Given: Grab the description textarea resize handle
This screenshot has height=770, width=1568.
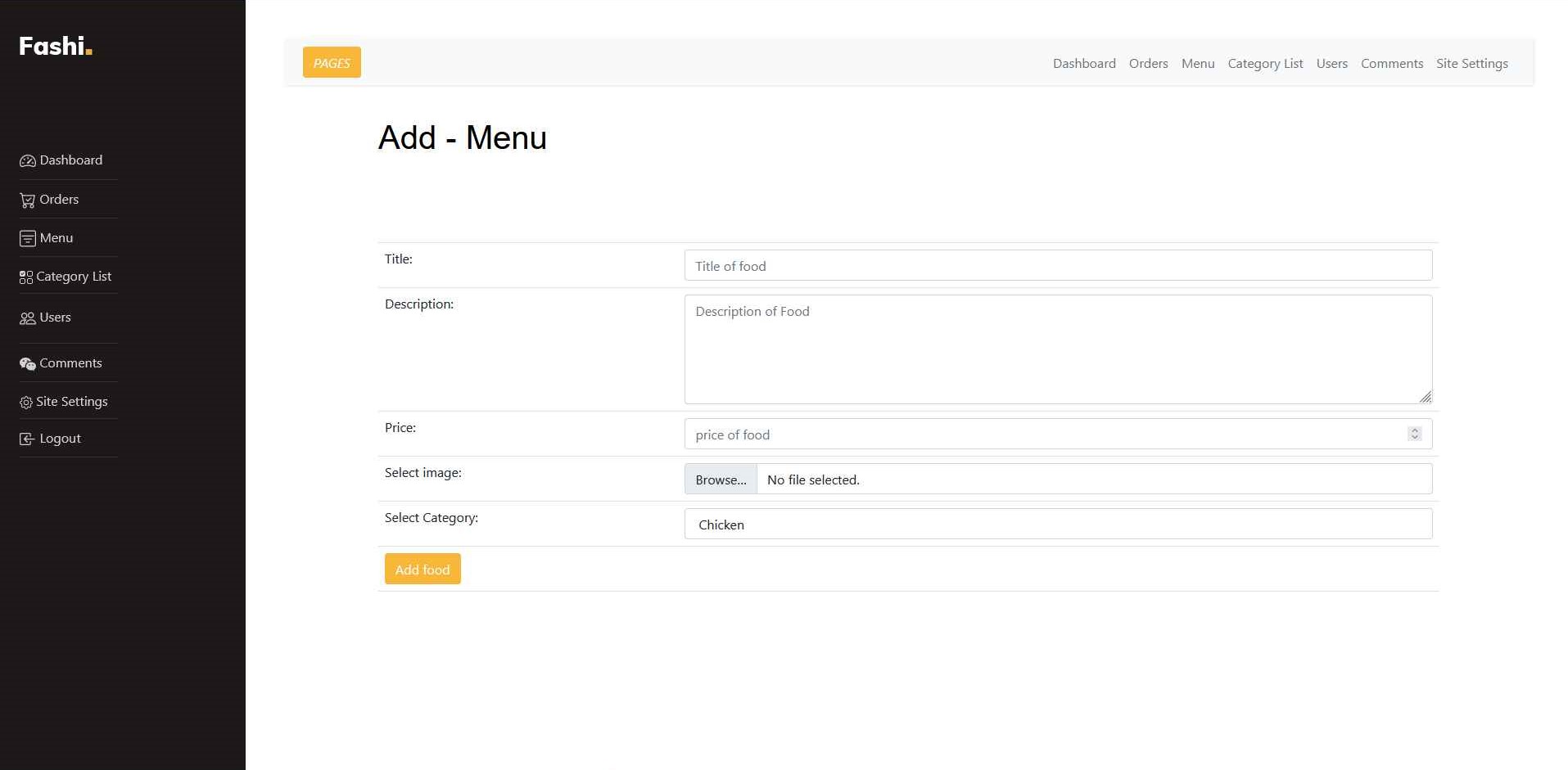Looking at the screenshot, I should 1425,397.
